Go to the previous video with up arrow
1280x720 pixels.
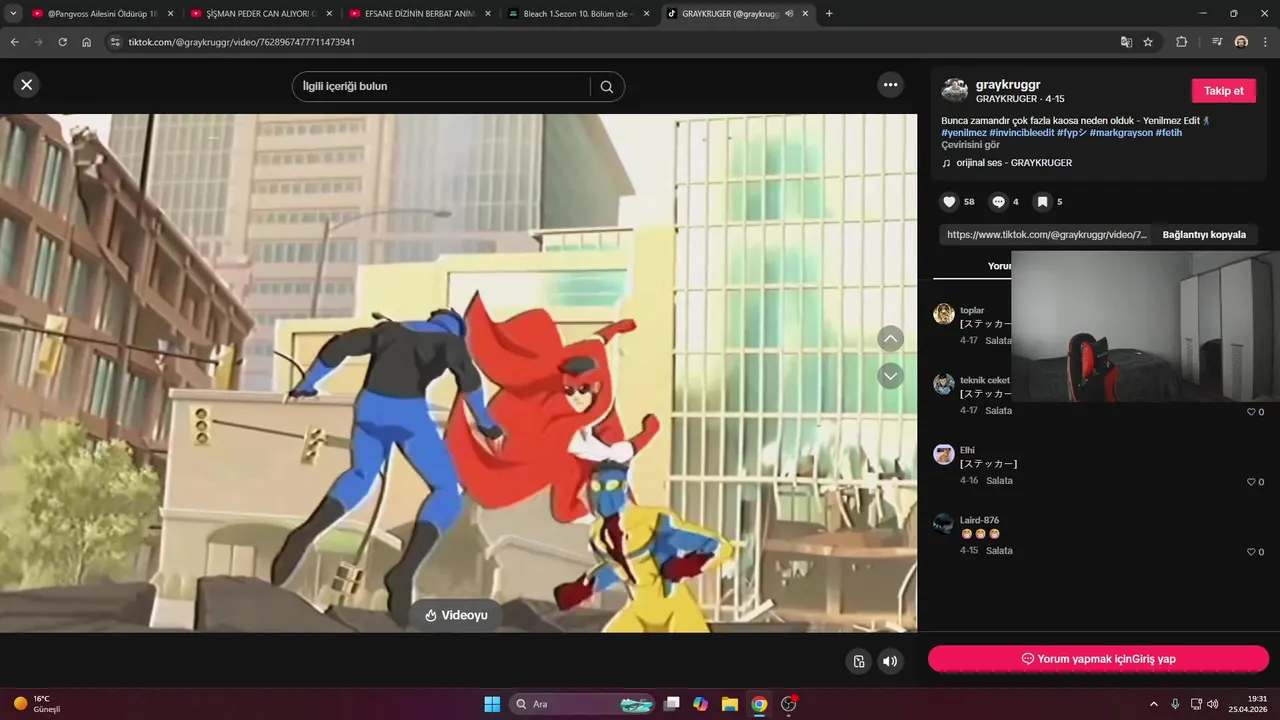[x=890, y=338]
